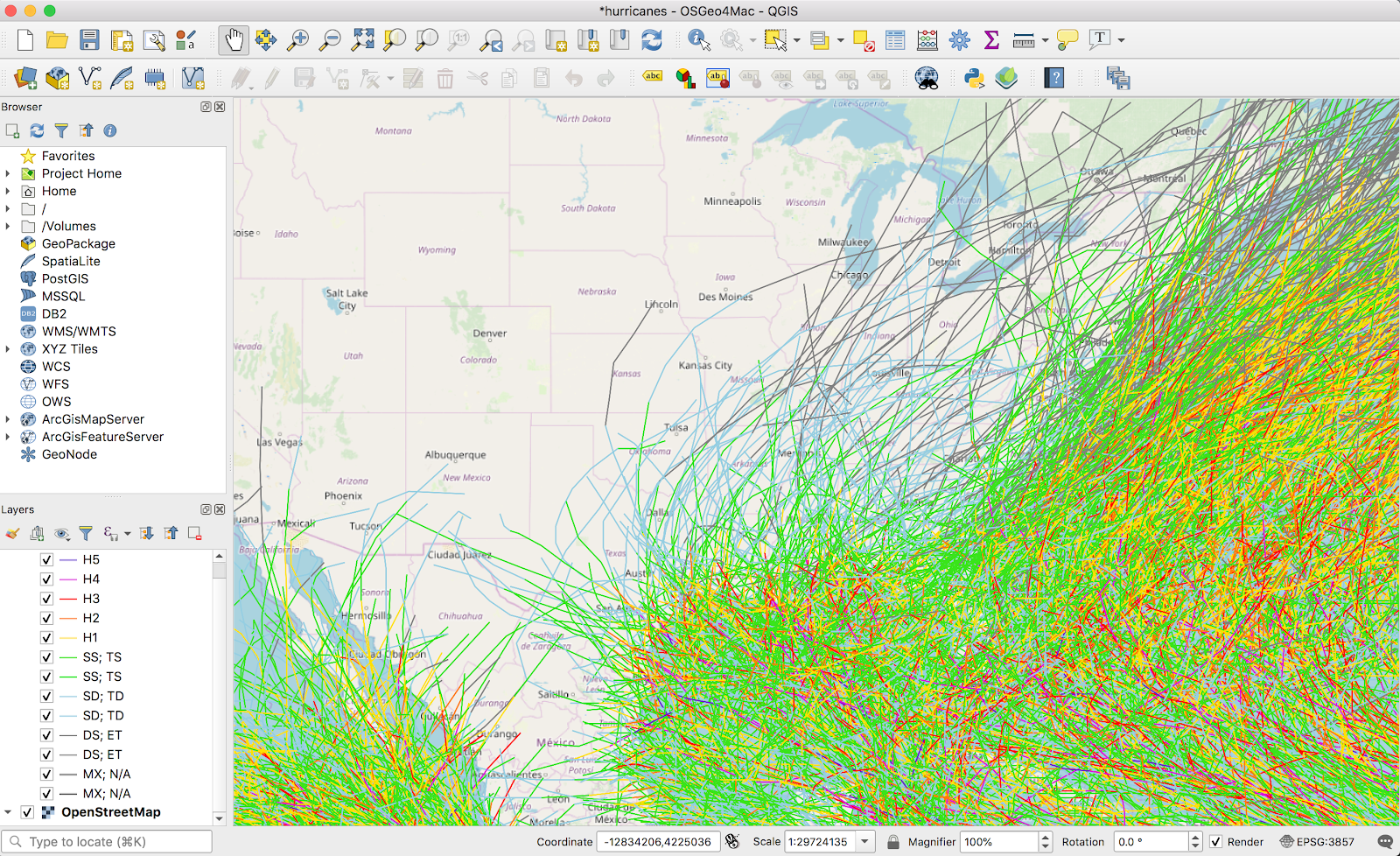Open the Measure tool dropdown arrow
The height and width of the screenshot is (856, 1400).
tap(1045, 40)
